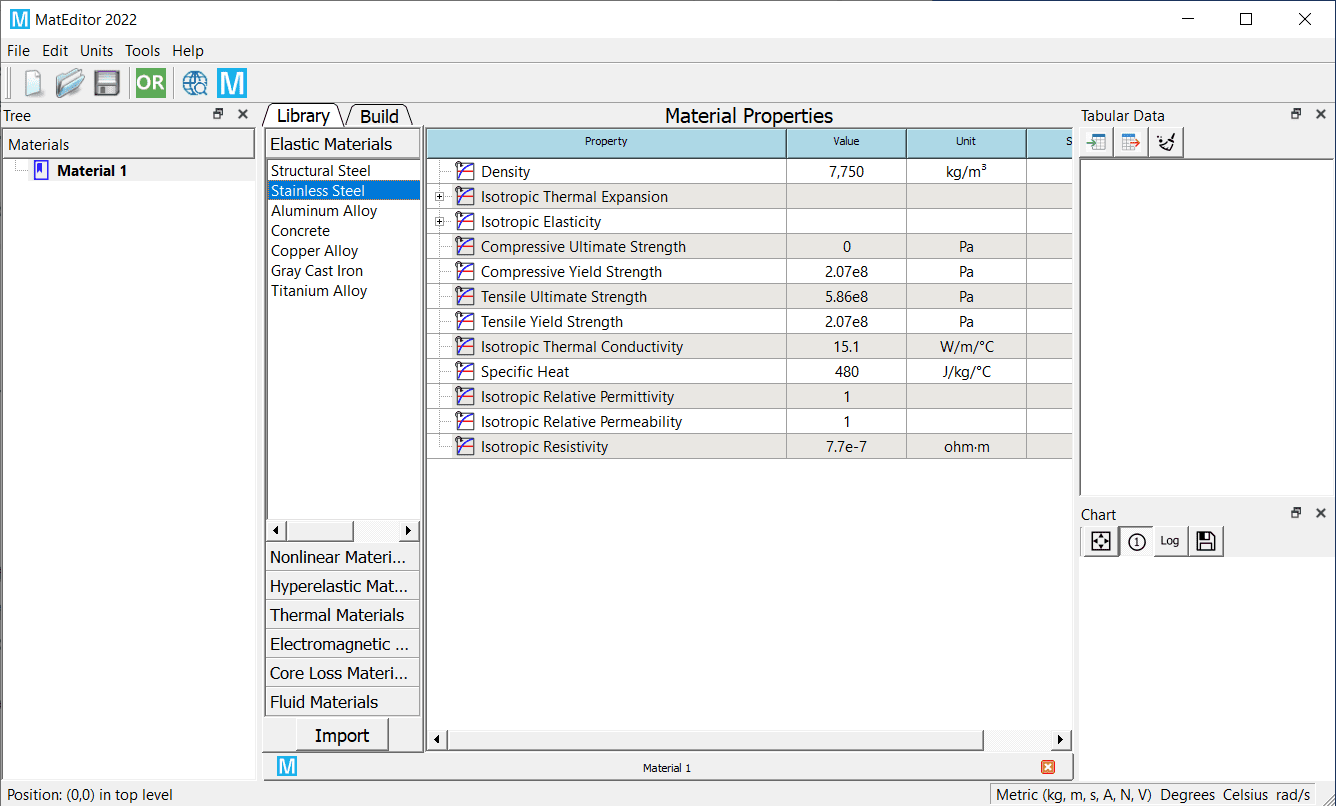The image size is (1336, 806).
Task: Click the green OR toolbar icon
Action: (x=151, y=83)
